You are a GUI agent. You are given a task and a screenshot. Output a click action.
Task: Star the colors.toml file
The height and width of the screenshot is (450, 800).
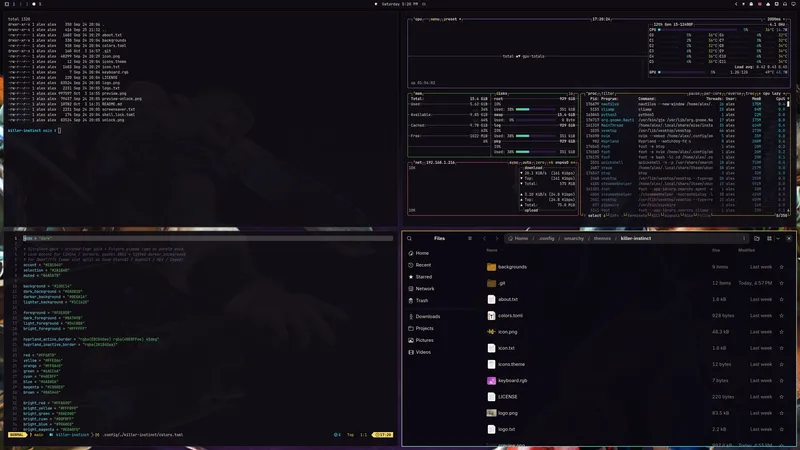pyautogui.click(x=781, y=316)
